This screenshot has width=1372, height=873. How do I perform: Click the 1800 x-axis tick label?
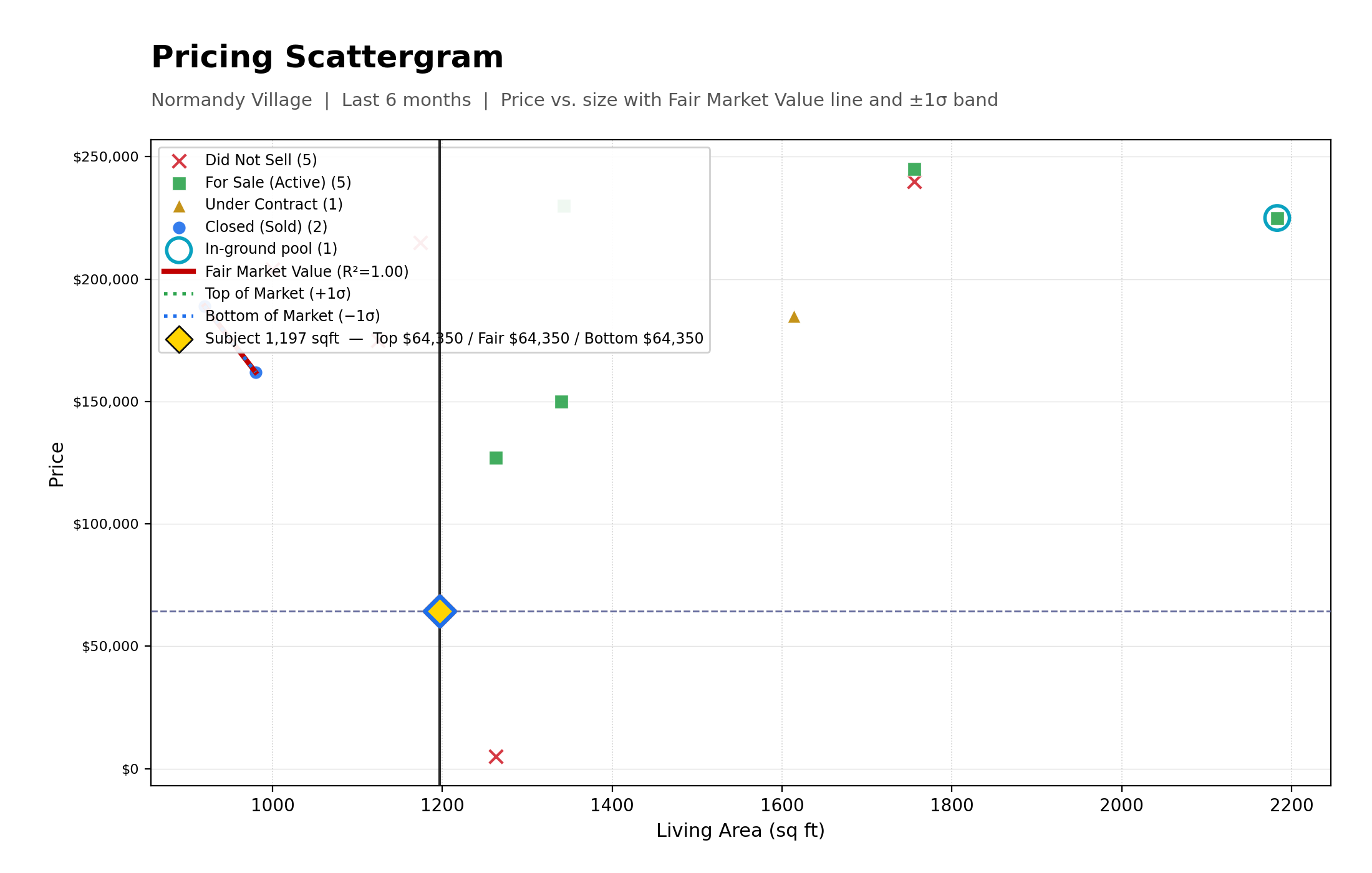pyautogui.click(x=952, y=805)
